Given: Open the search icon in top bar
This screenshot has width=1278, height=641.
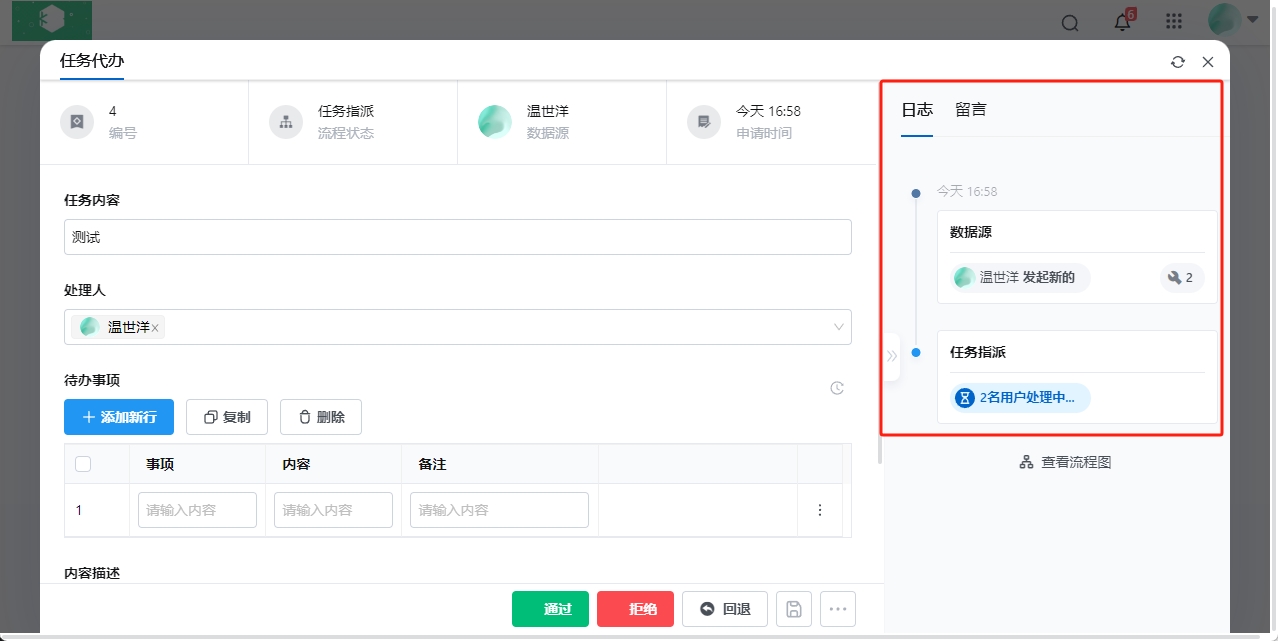Looking at the screenshot, I should (x=1070, y=23).
